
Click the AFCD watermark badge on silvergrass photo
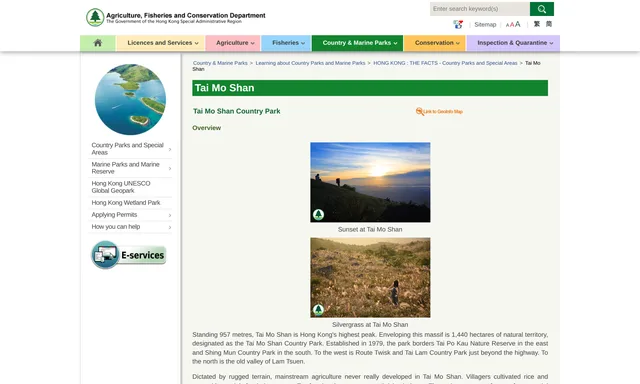318,310
